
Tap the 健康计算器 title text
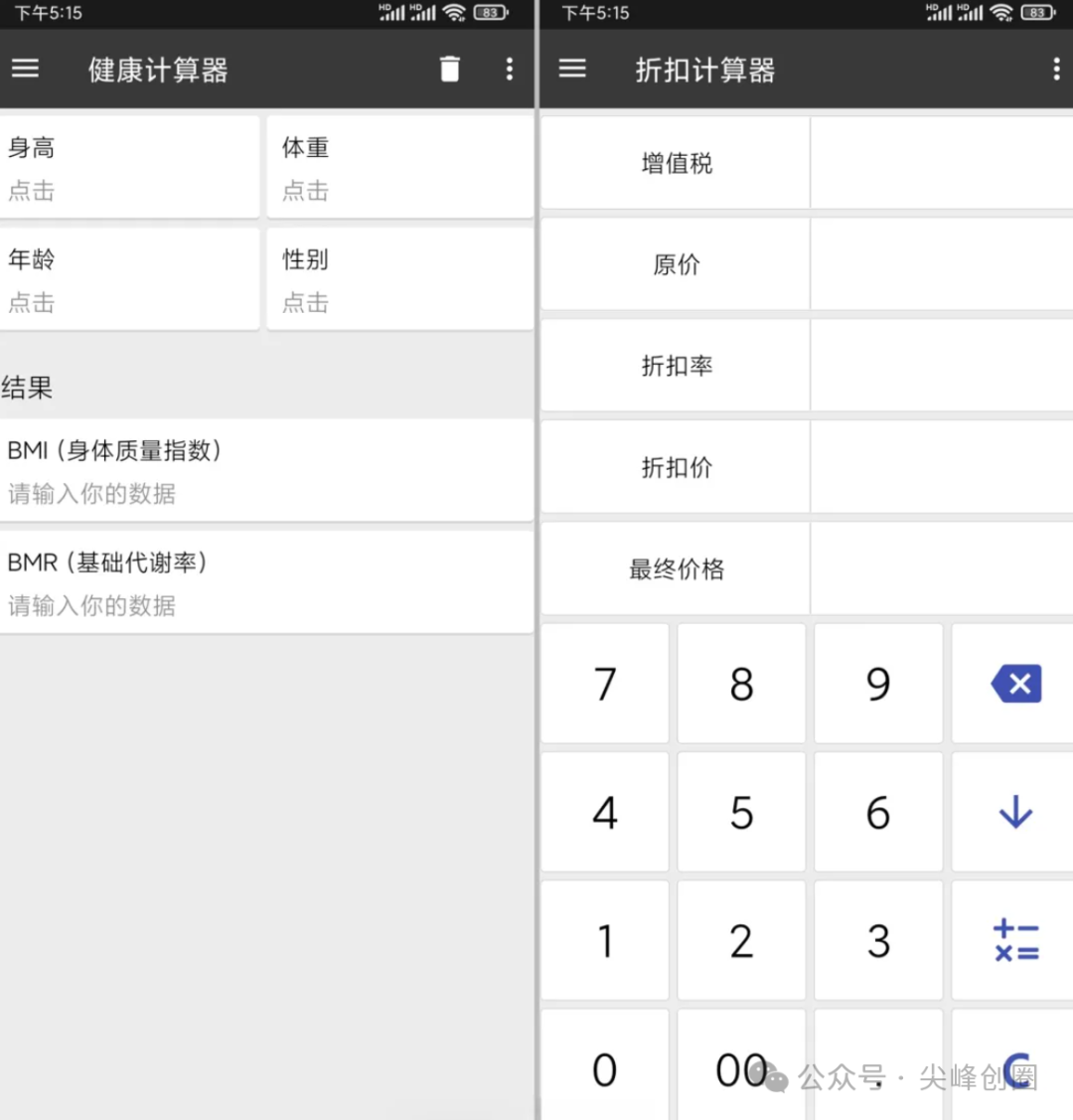coord(158,70)
